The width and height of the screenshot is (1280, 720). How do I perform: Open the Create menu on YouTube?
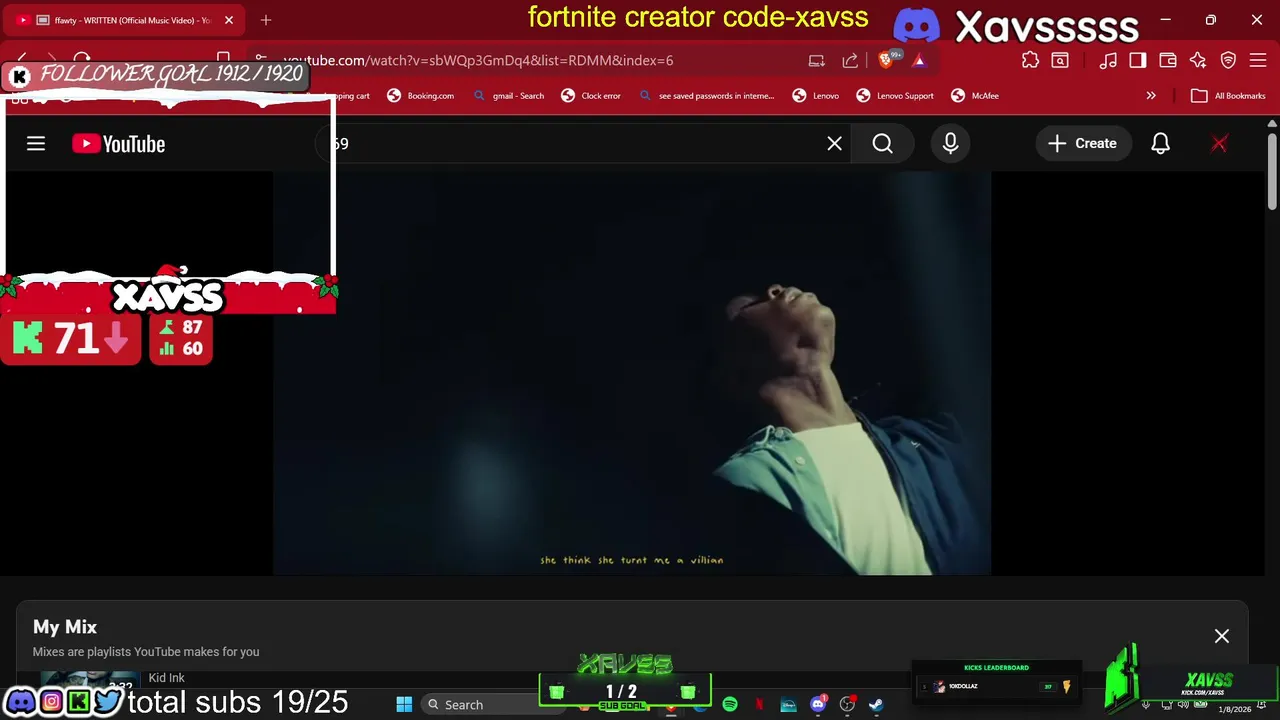(x=1083, y=144)
